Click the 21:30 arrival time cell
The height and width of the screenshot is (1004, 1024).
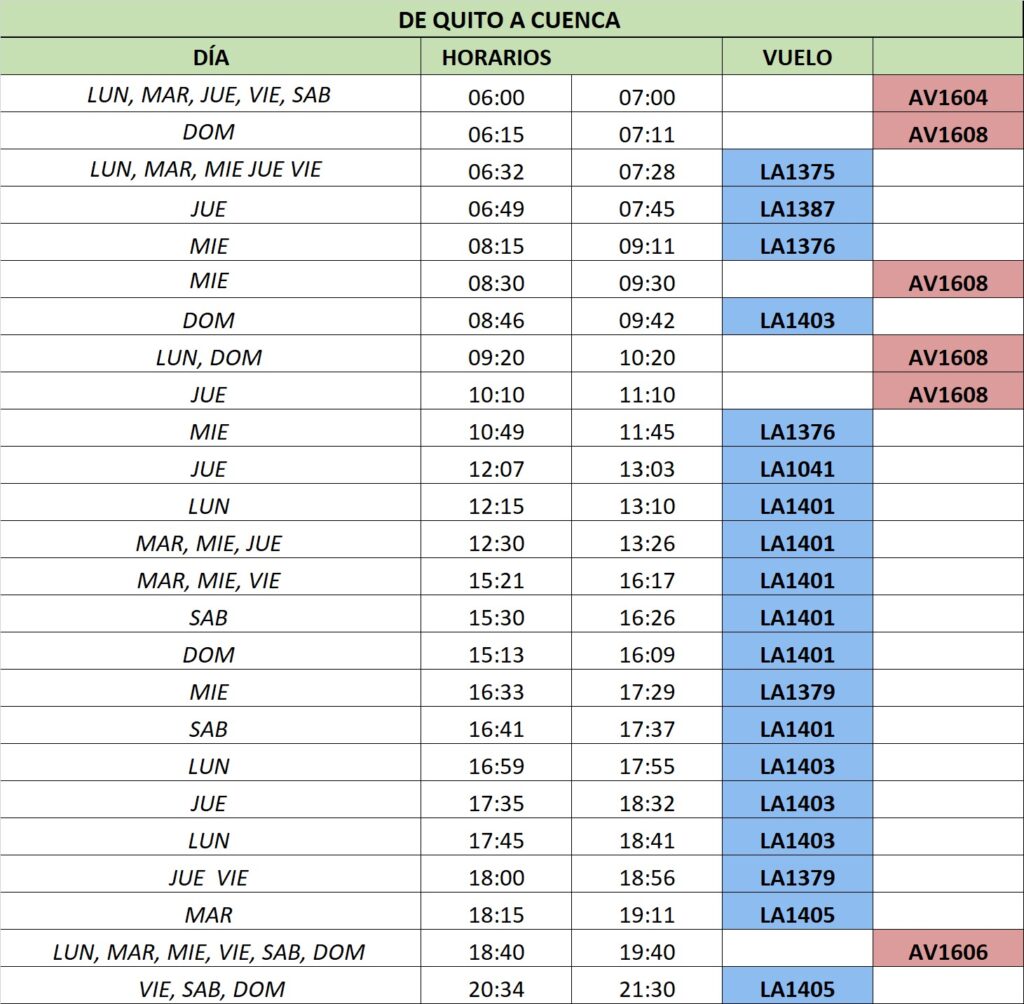tap(647, 989)
